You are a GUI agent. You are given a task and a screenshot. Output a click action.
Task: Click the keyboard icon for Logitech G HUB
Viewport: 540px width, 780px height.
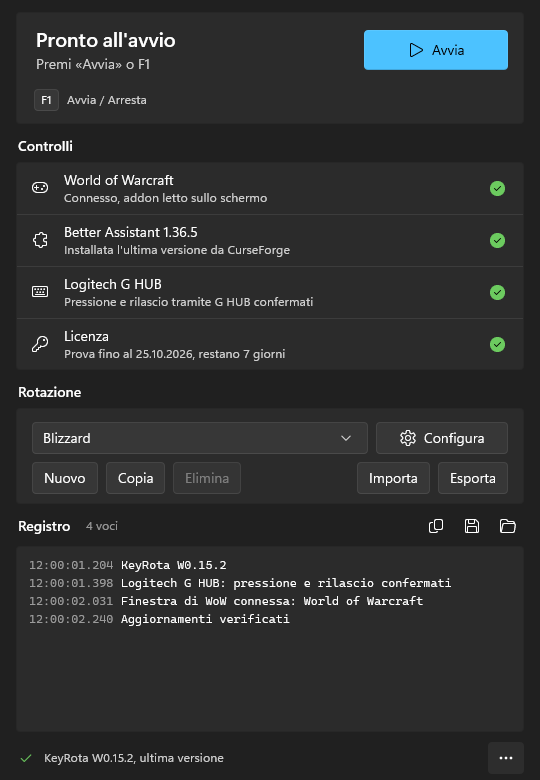click(x=40, y=292)
